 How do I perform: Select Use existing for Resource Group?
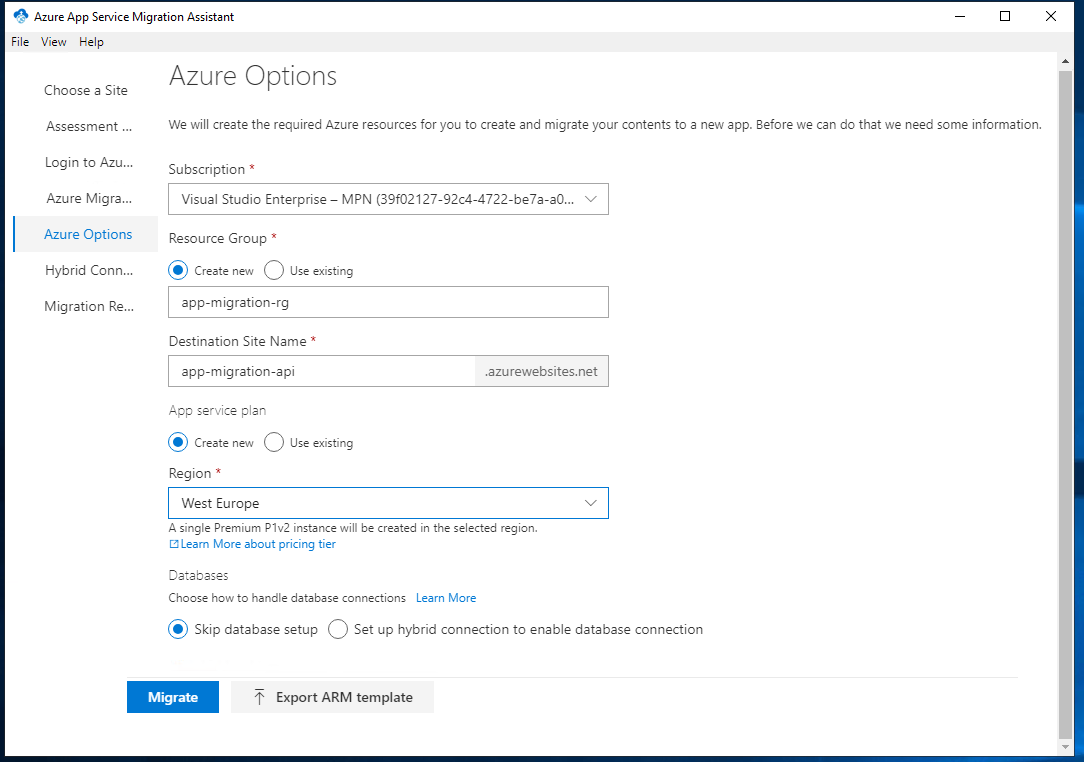[x=274, y=270]
